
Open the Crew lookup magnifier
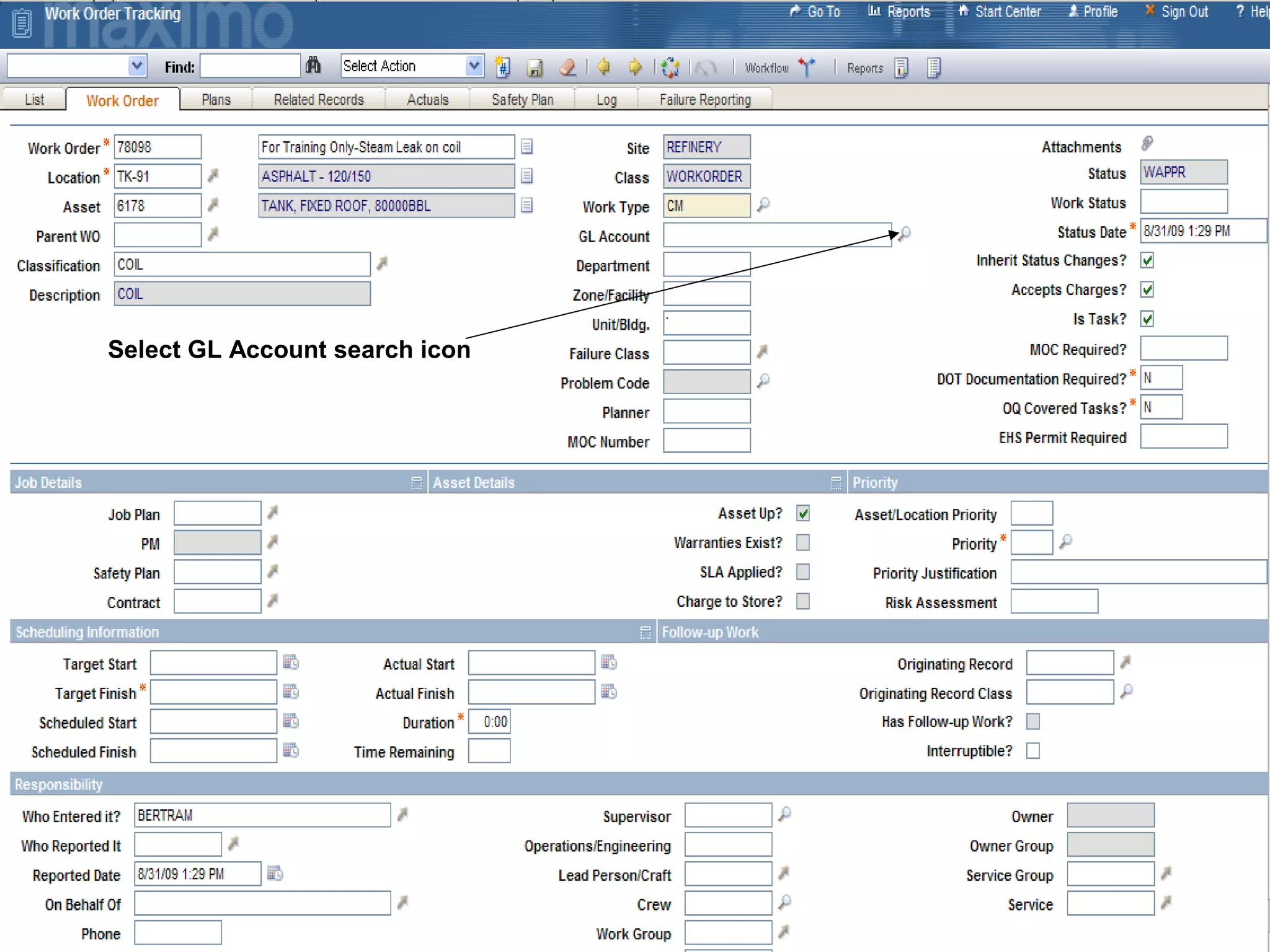(784, 902)
